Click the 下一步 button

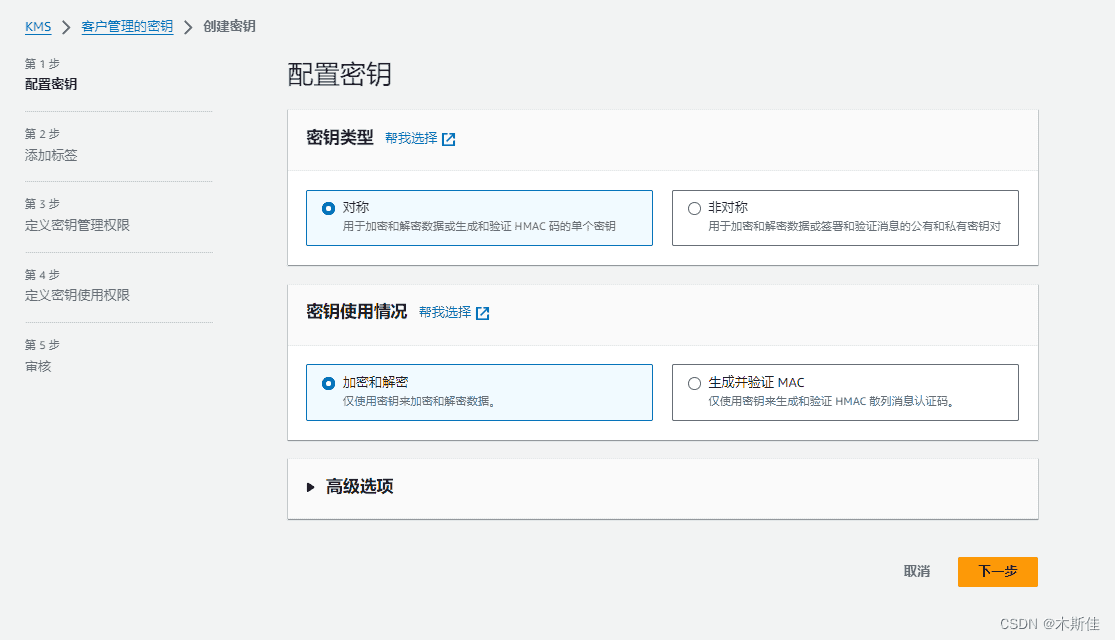click(997, 571)
